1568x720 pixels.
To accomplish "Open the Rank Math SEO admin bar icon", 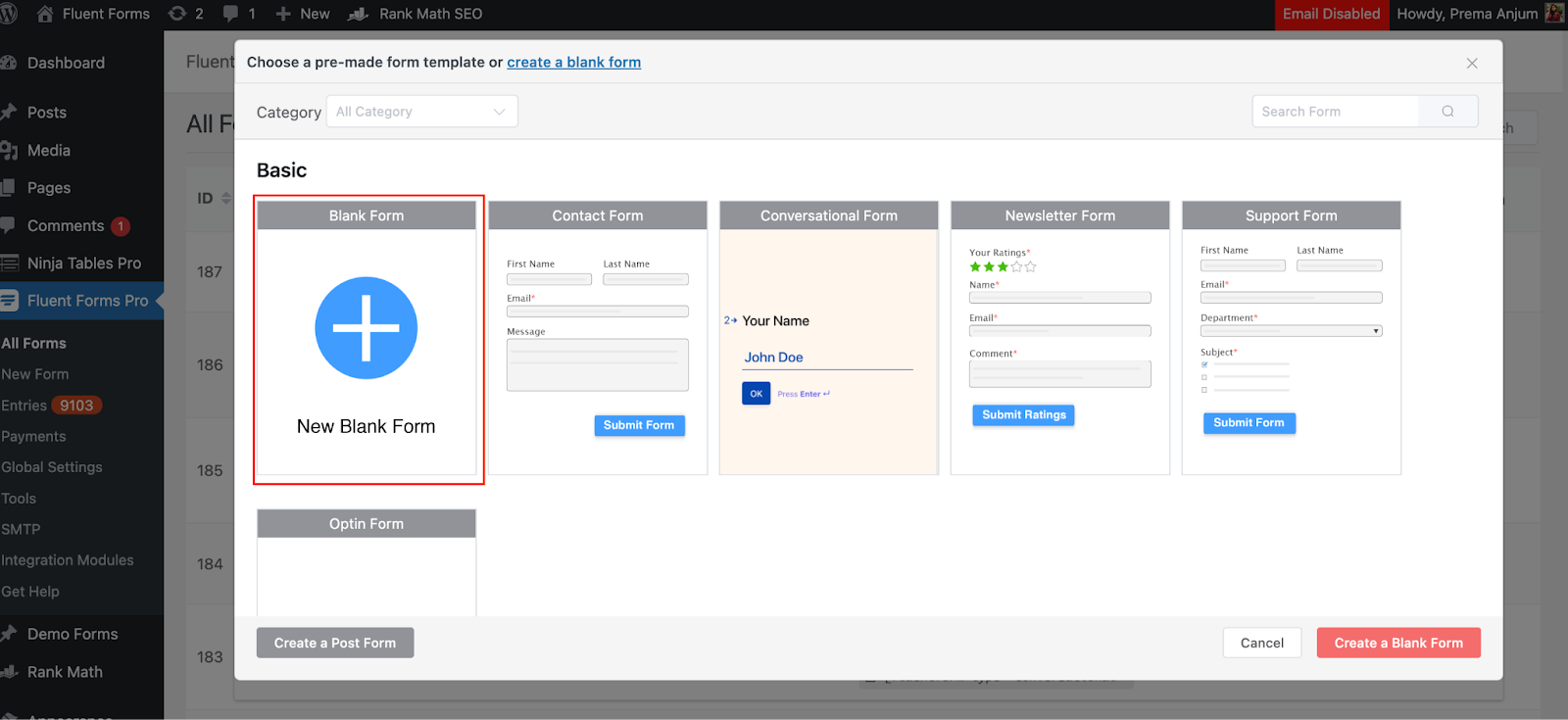I will pos(359,14).
